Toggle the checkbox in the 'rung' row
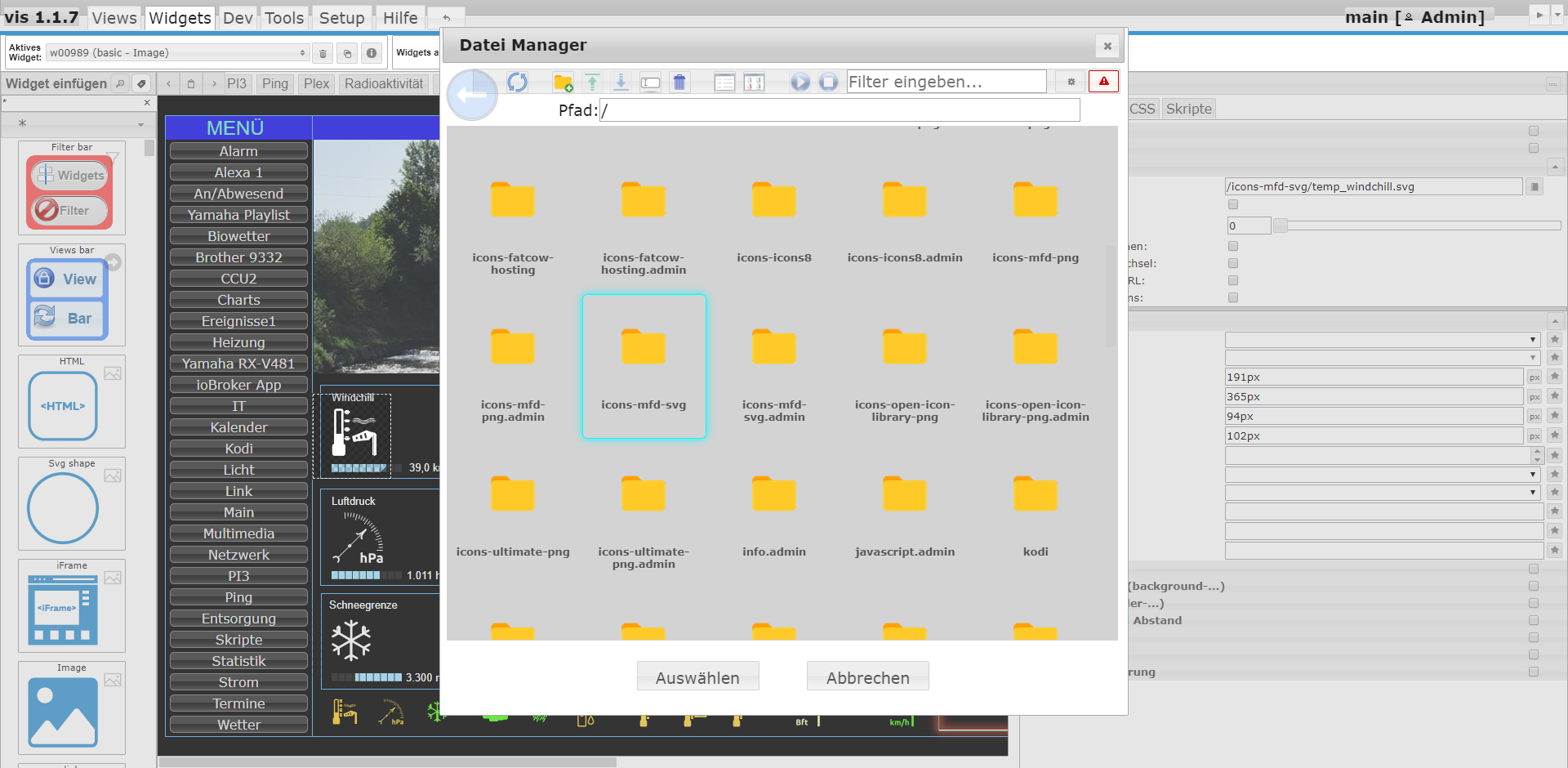Image resolution: width=1568 pixels, height=768 pixels. click(1534, 672)
